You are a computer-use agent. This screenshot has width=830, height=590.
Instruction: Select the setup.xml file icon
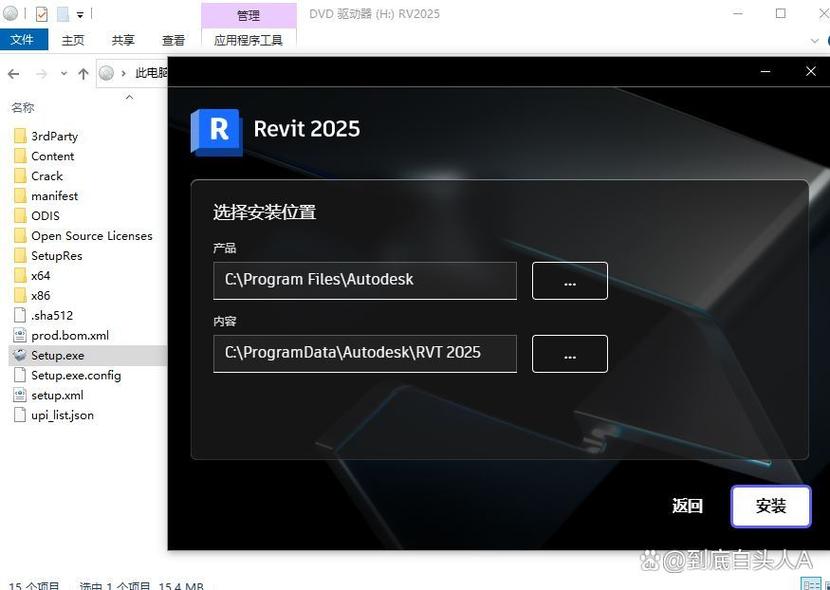pyautogui.click(x=20, y=395)
